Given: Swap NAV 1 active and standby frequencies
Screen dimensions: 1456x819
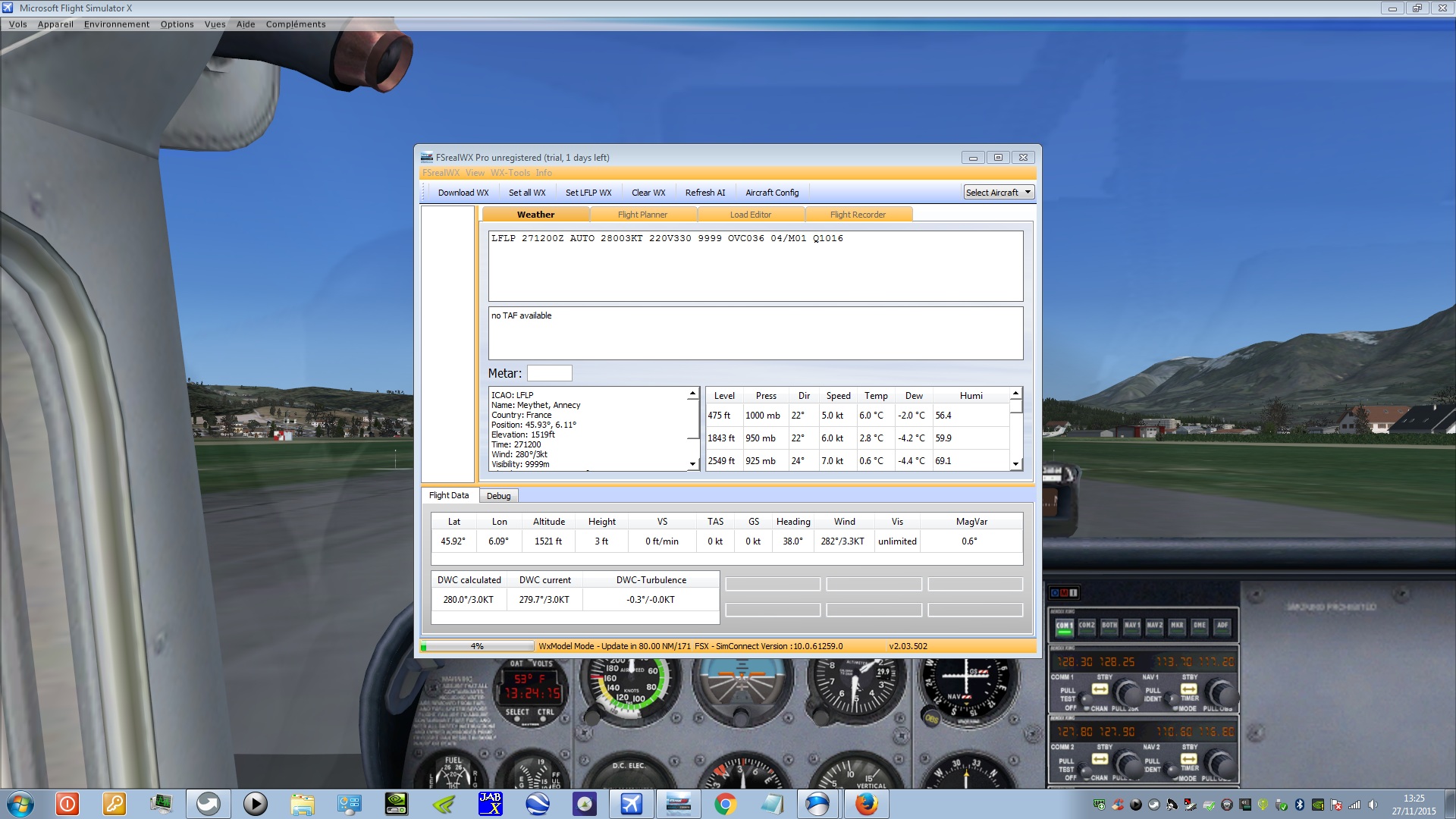Looking at the screenshot, I should pos(1188,689).
